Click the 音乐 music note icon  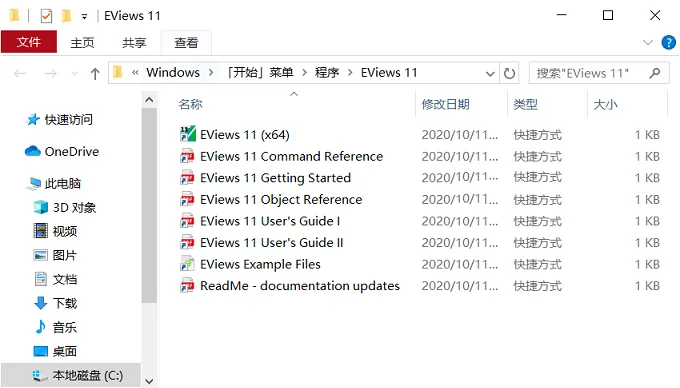coord(40,327)
